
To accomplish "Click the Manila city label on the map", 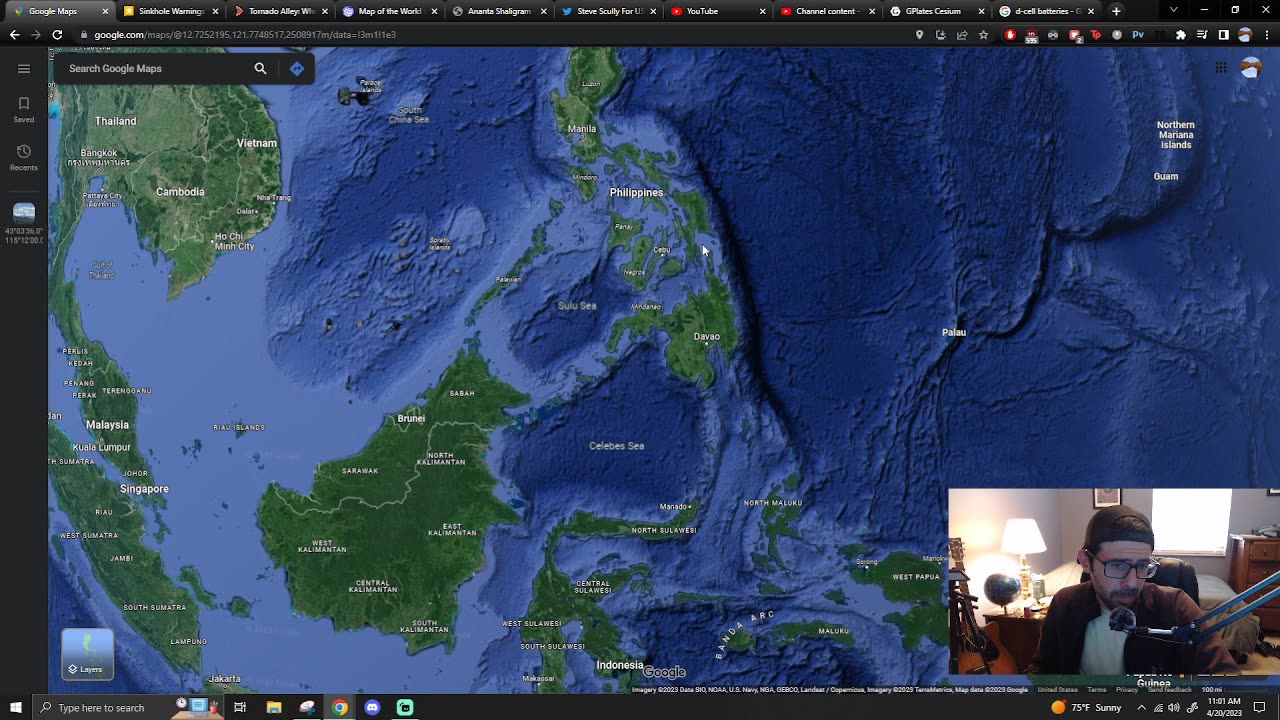I will click(x=582, y=129).
